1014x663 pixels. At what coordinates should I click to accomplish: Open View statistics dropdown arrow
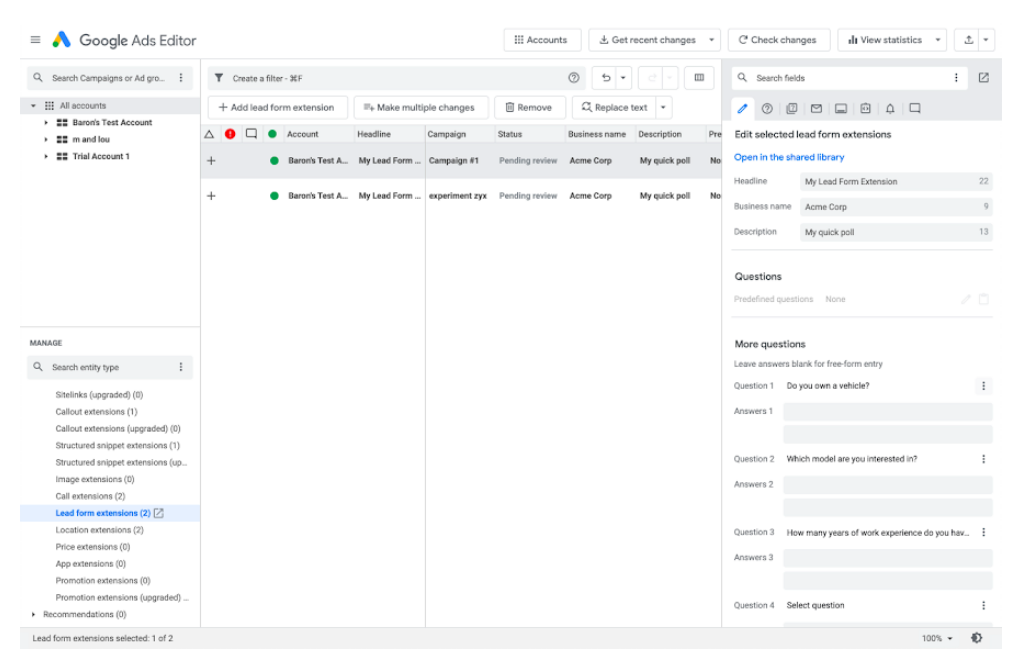point(938,40)
